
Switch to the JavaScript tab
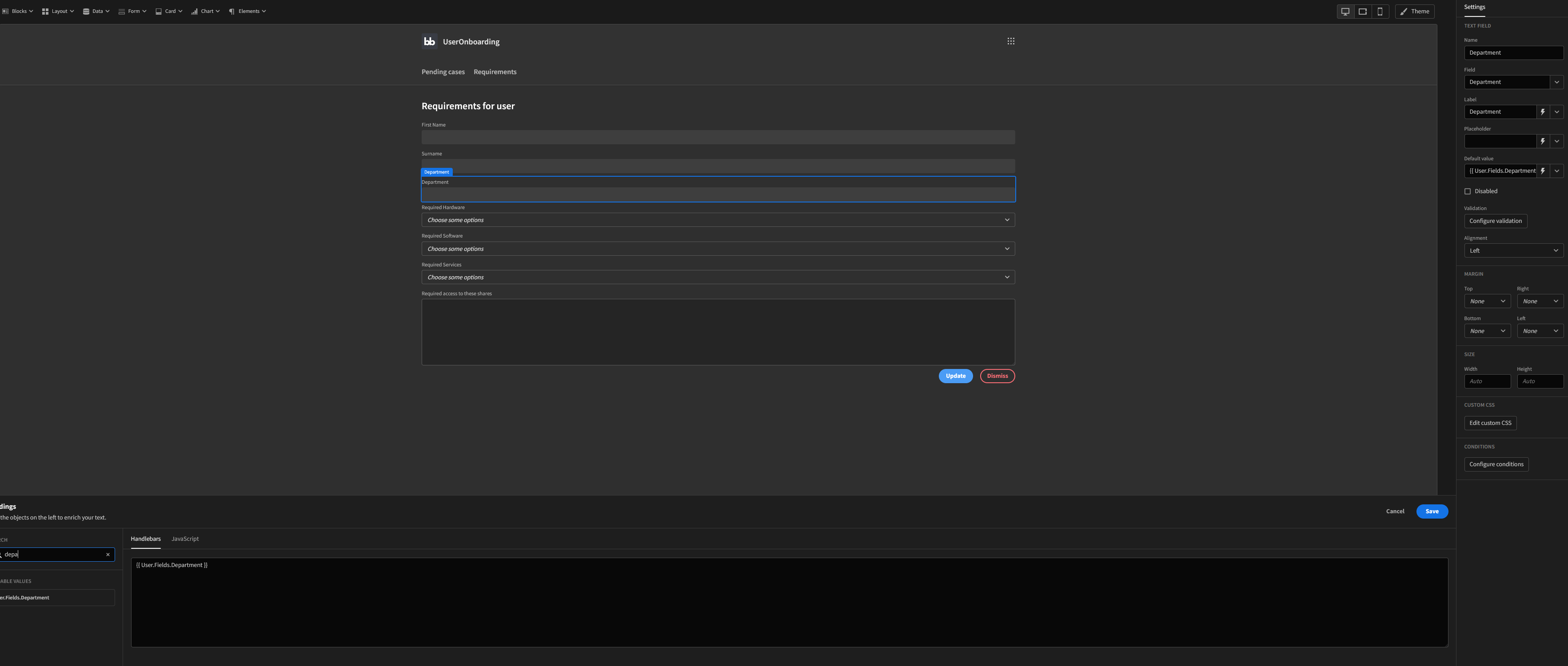[185, 539]
